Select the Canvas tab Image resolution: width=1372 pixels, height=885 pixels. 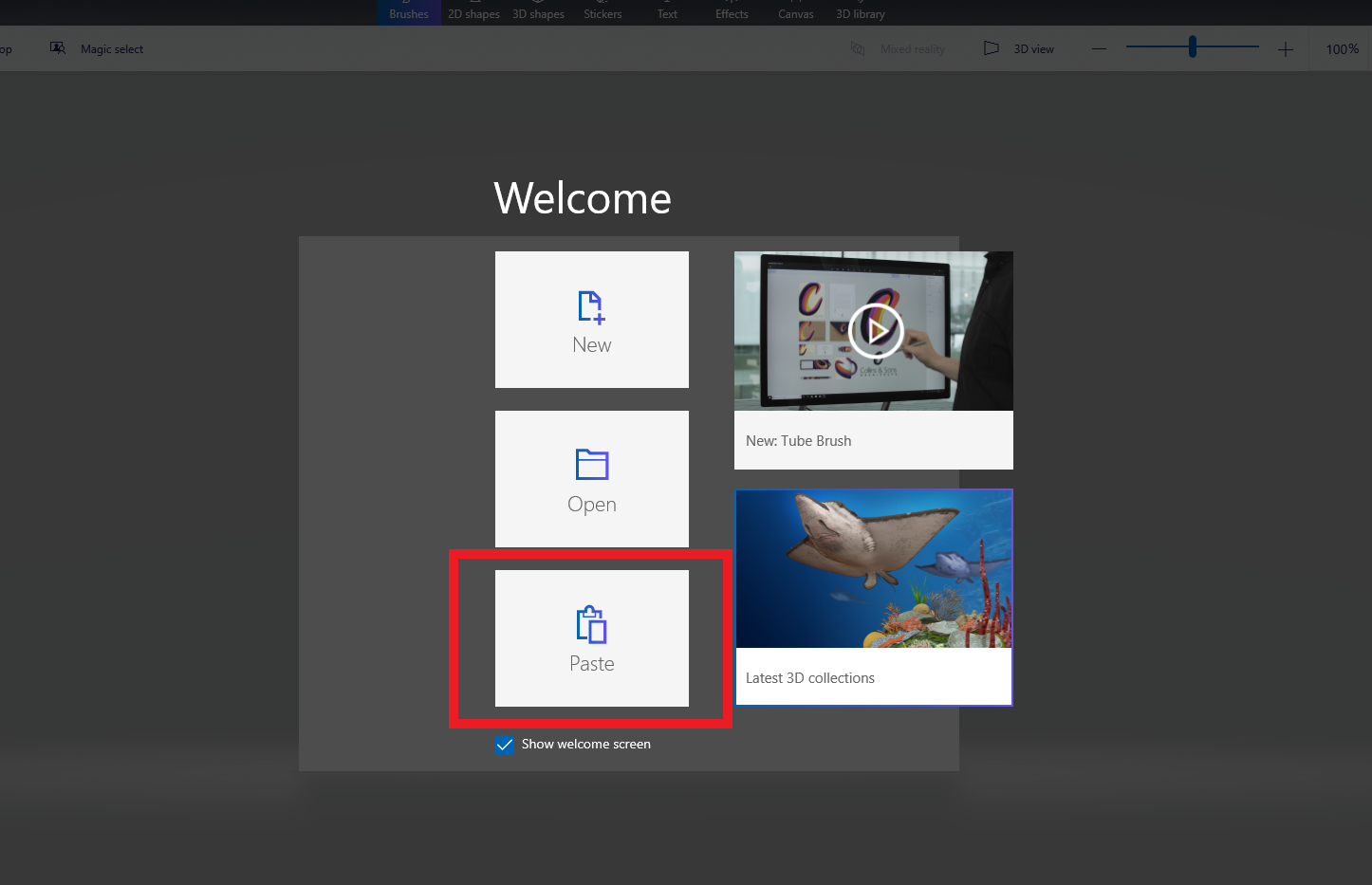coord(796,12)
